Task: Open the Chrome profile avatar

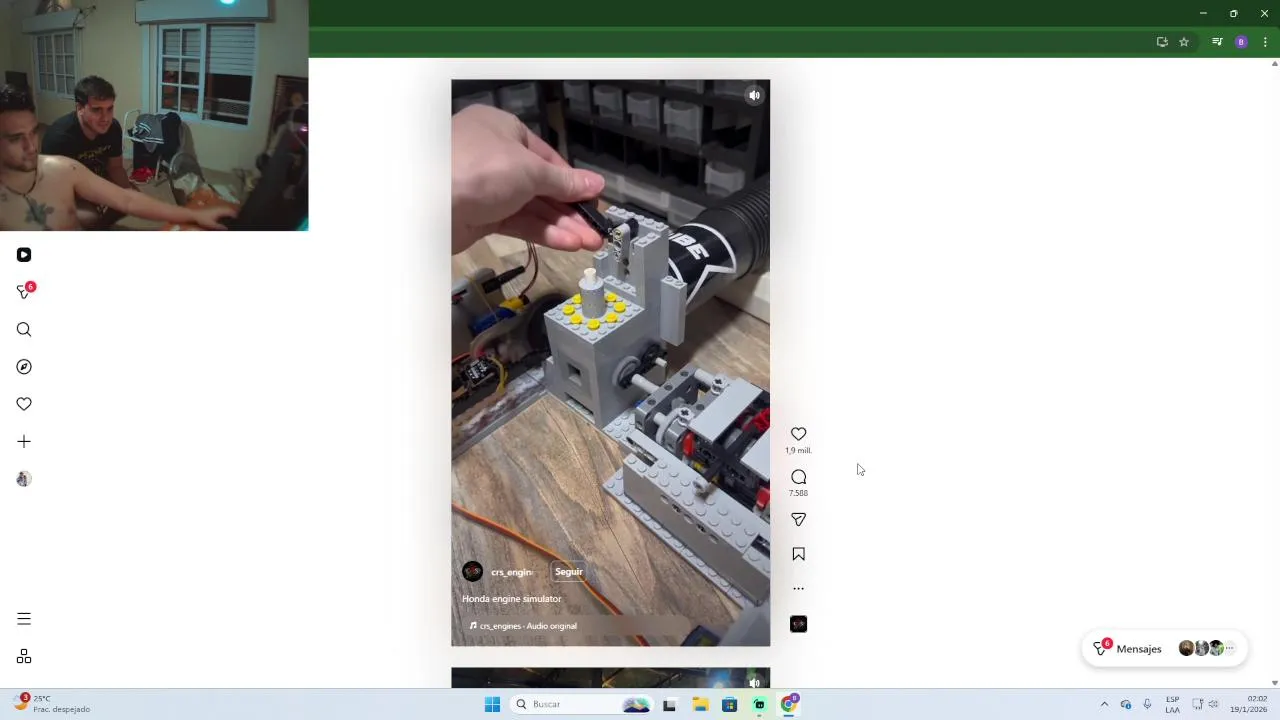Action: tap(1241, 42)
